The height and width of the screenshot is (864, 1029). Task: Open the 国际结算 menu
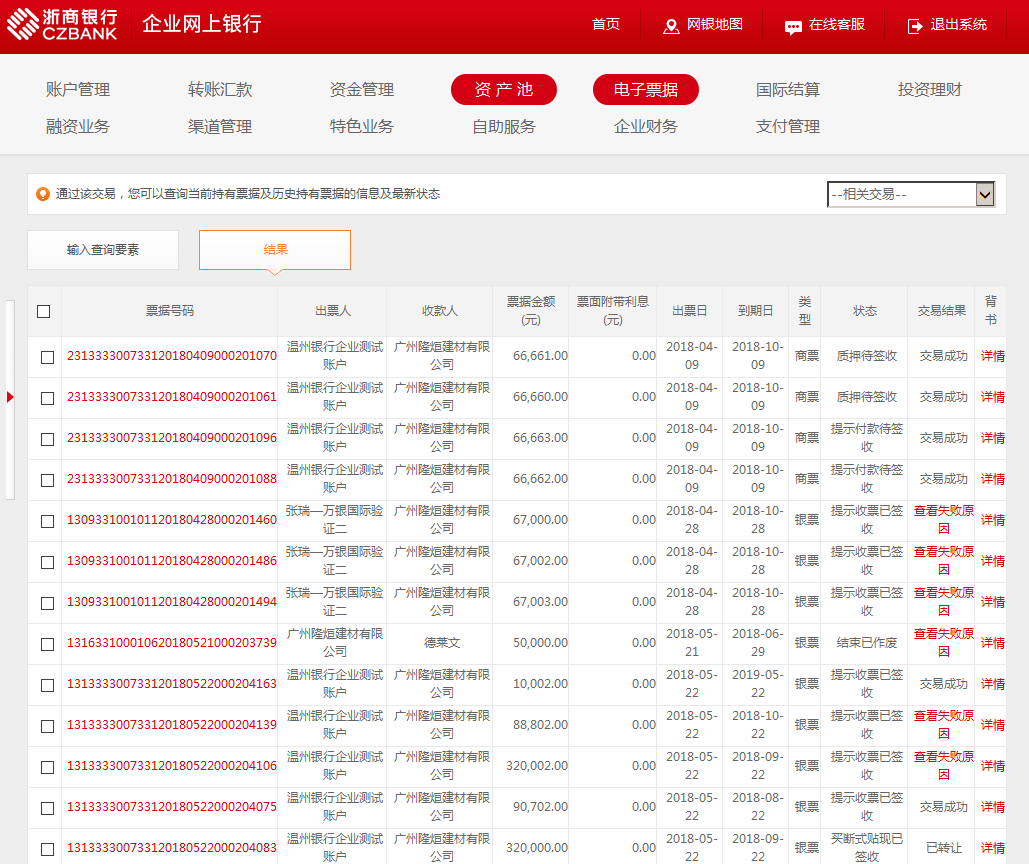pos(788,90)
